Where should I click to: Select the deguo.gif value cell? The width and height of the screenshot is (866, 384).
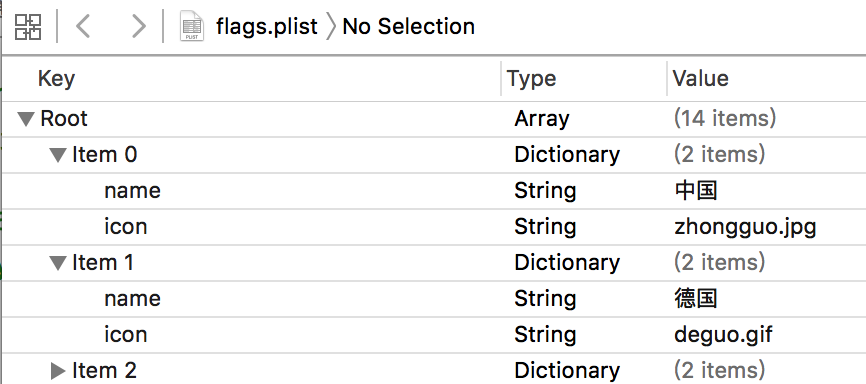click(723, 335)
